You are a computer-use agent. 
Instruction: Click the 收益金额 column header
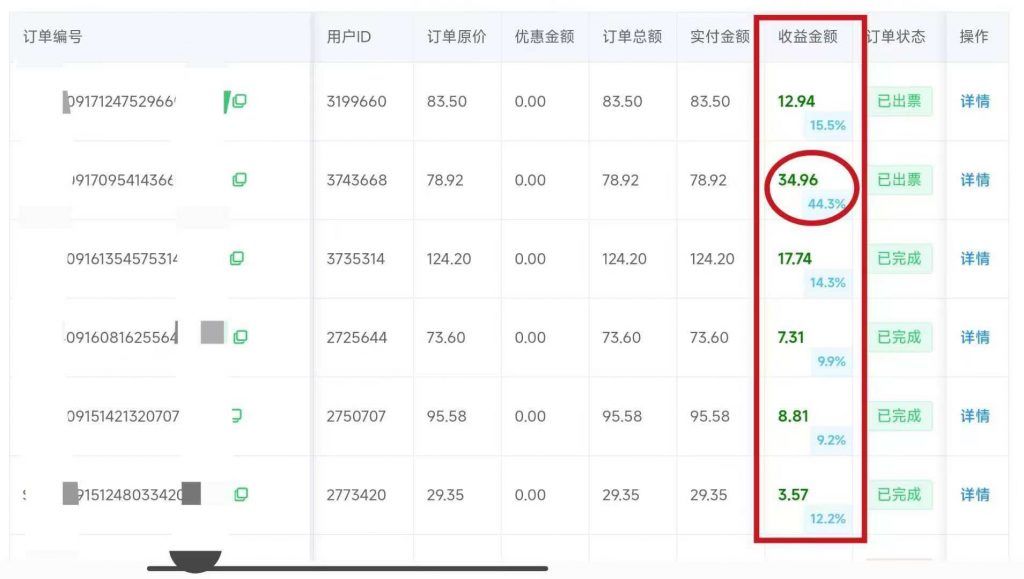807,37
